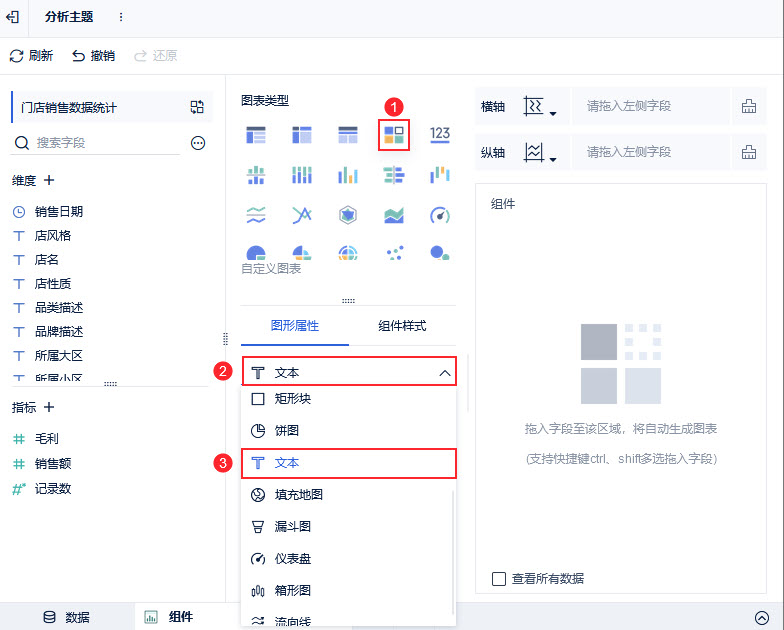
Task: Choose 饼图 from the shape list
Action: (348, 430)
